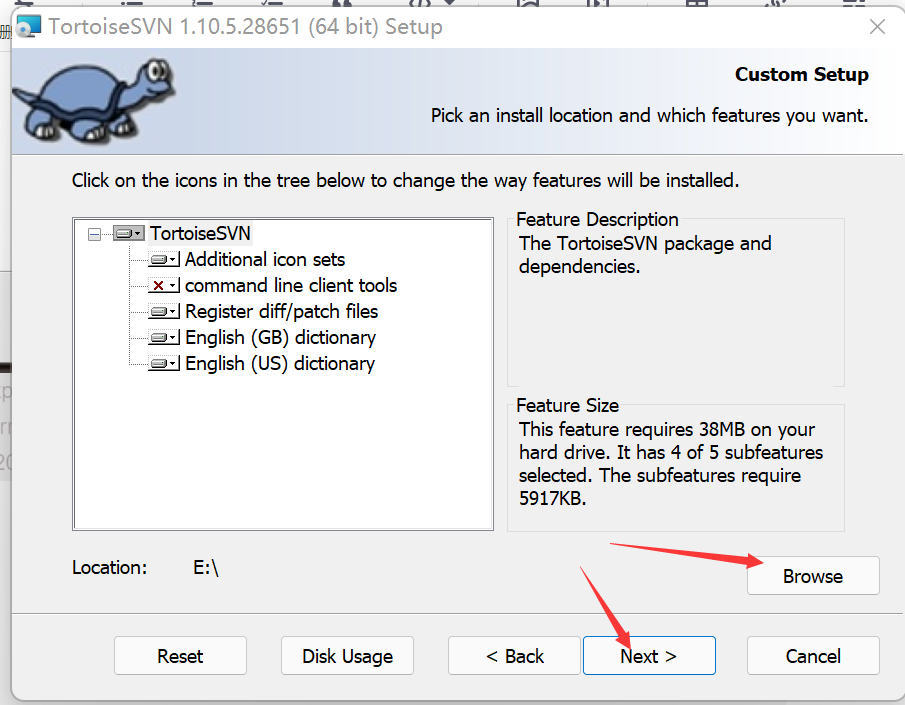Open English (GB) dictionary feature dropdown
The width and height of the screenshot is (905, 705).
(x=164, y=338)
